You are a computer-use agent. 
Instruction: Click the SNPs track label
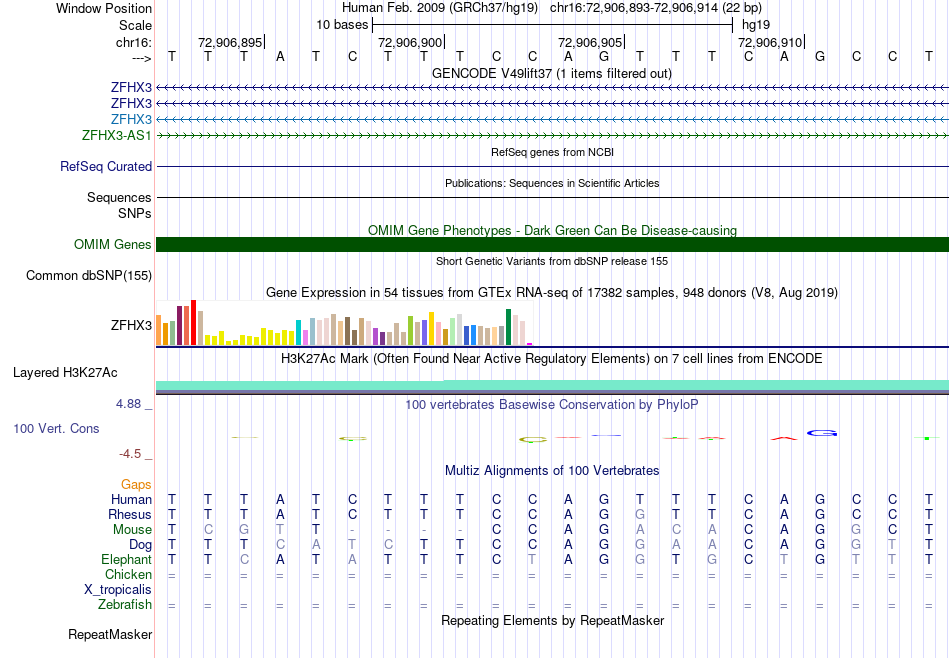(x=135, y=213)
